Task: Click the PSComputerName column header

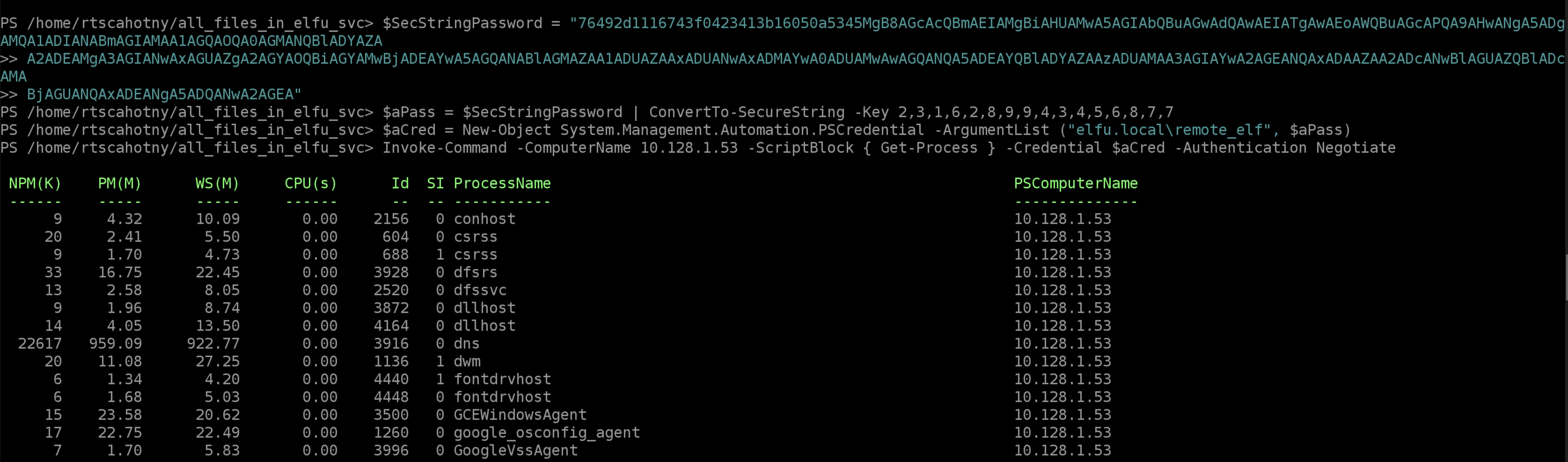Action: point(1075,184)
